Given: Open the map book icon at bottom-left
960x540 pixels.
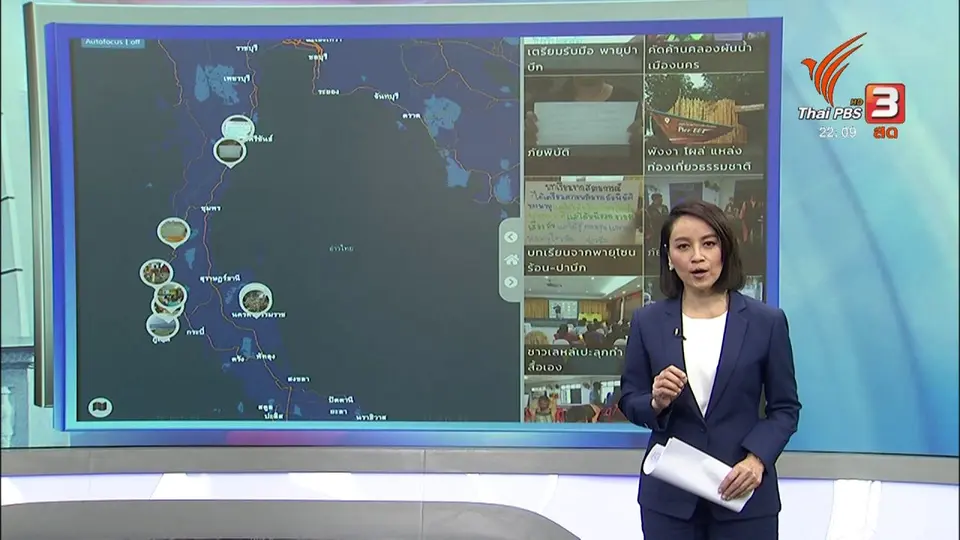Looking at the screenshot, I should pos(100,407).
